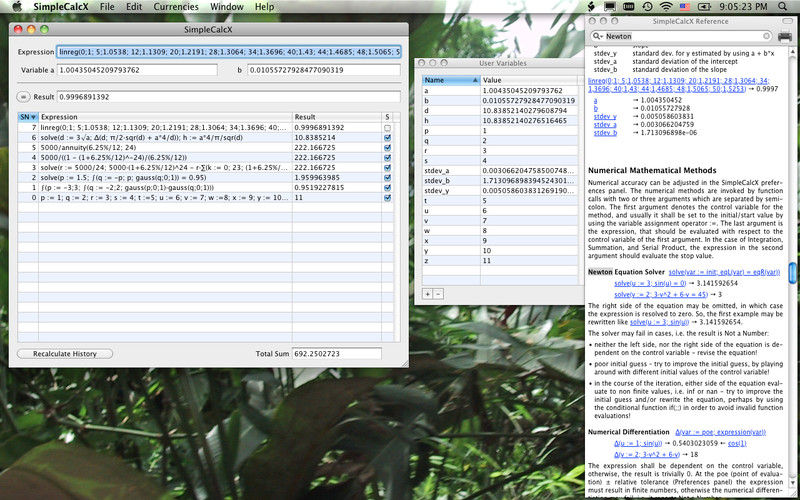Click the menu bar clock showing 9:05:23 PM
800x500 pixels.
[x=743, y=7]
